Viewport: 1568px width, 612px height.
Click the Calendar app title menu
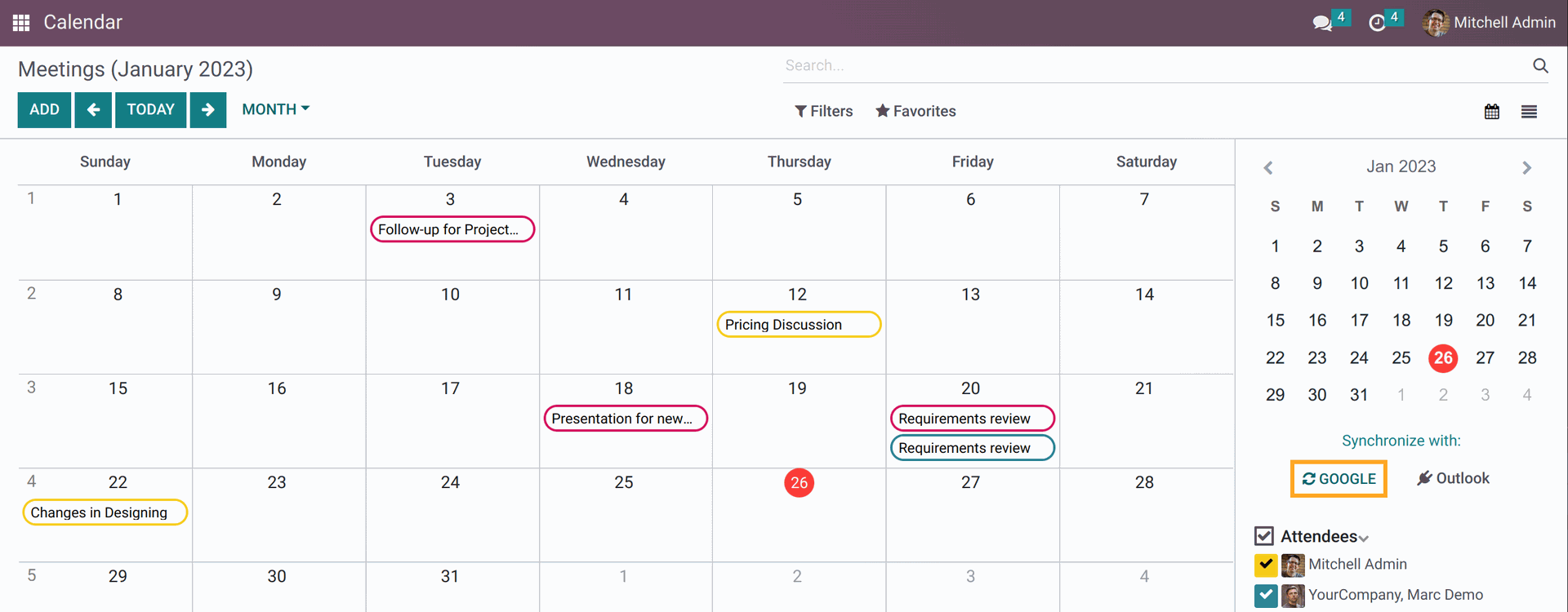pos(82,23)
